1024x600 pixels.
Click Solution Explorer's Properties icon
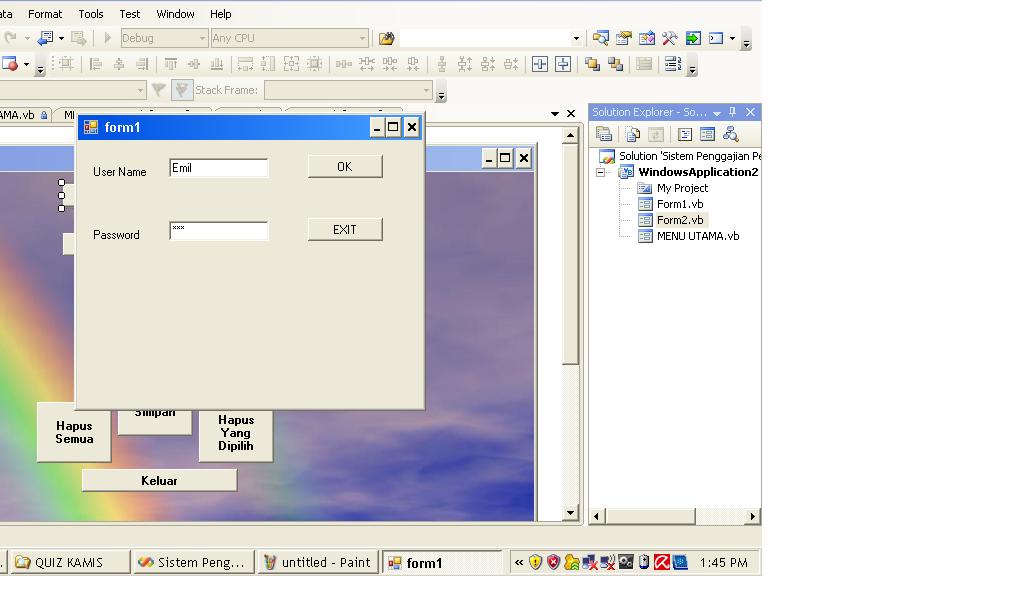pos(604,134)
